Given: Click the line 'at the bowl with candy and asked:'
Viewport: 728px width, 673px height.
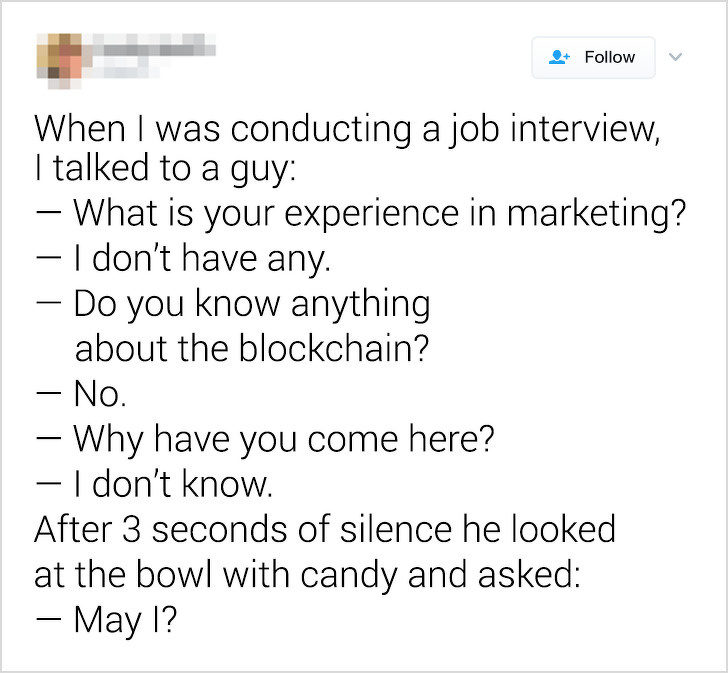Looking at the screenshot, I should pyautogui.click(x=307, y=575).
